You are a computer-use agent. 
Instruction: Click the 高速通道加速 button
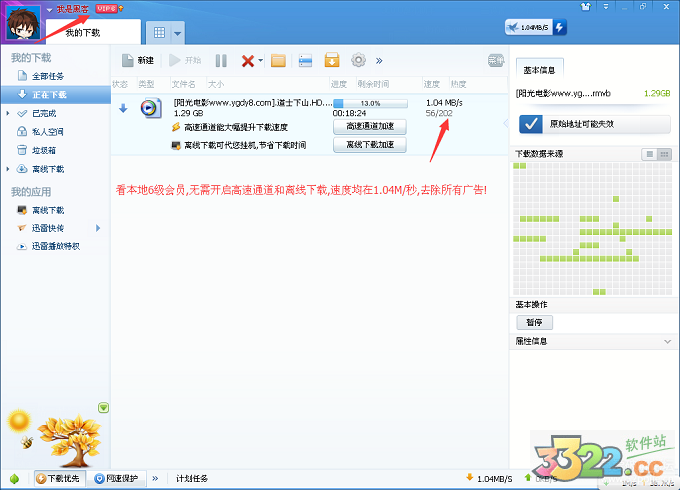click(369, 126)
